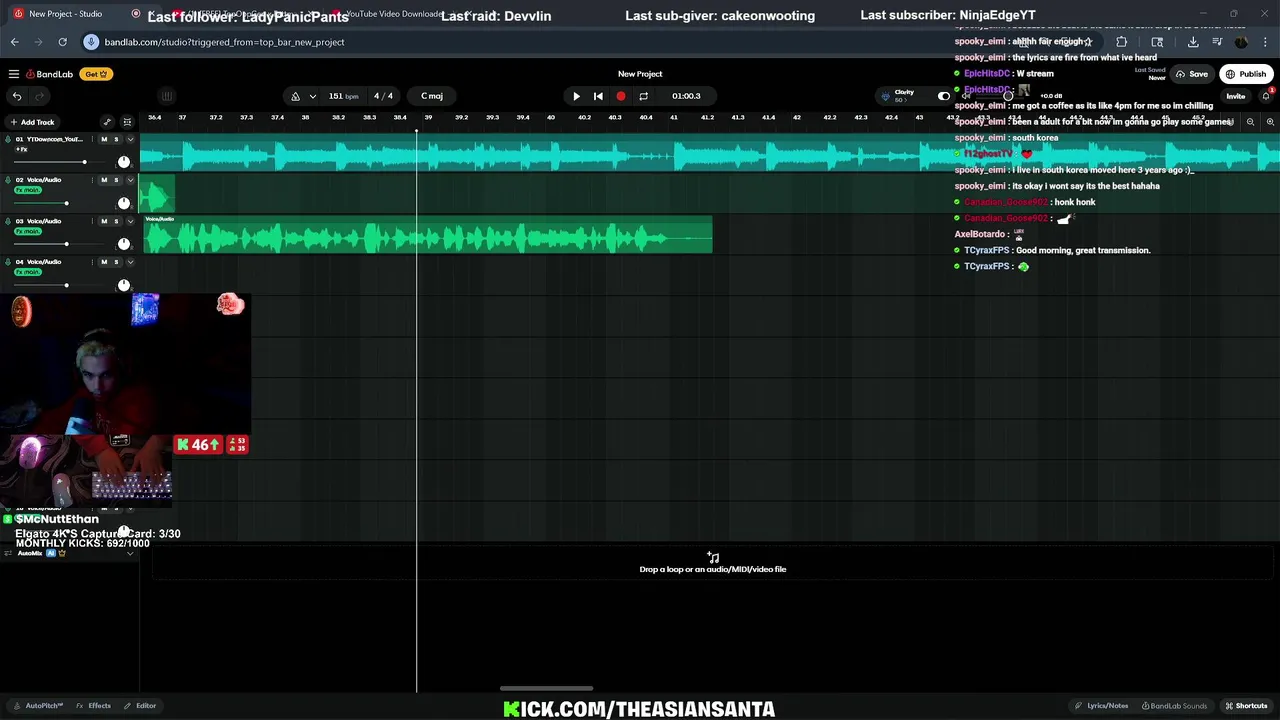This screenshot has width=1280, height=720.
Task: Reload the browser page
Action: click(x=62, y=42)
